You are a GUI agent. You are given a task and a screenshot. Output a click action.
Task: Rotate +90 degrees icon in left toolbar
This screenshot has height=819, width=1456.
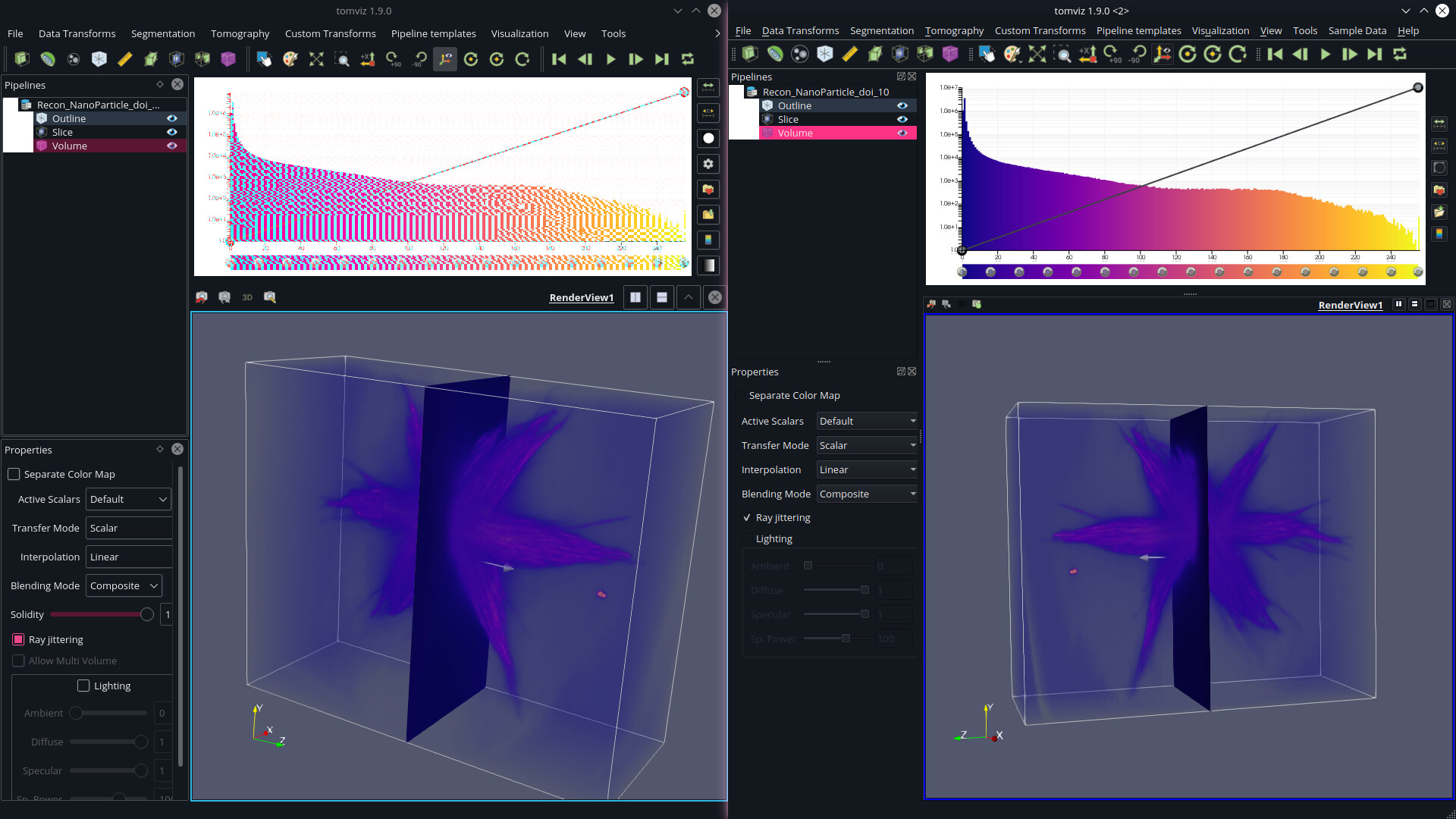click(x=394, y=59)
